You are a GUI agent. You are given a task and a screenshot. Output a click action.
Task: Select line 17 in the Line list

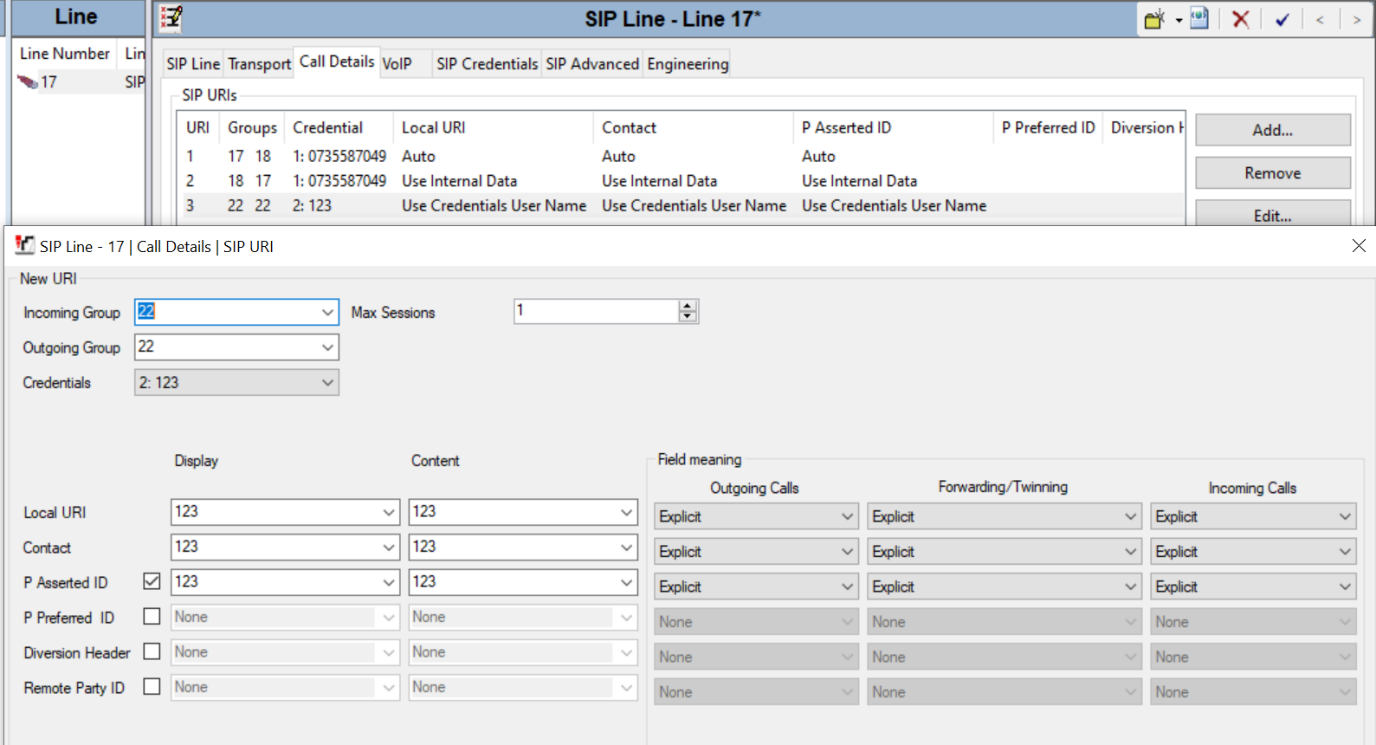80,82
